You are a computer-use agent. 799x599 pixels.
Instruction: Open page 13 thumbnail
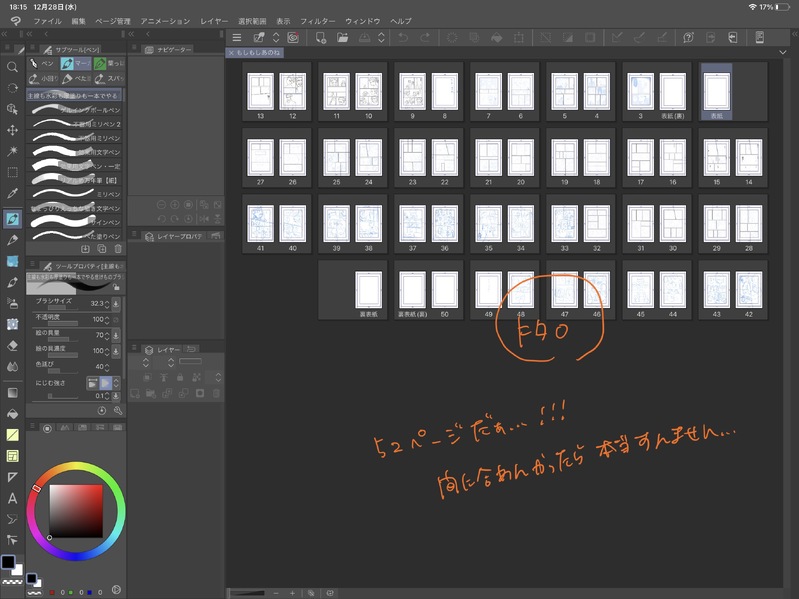[x=260, y=92]
